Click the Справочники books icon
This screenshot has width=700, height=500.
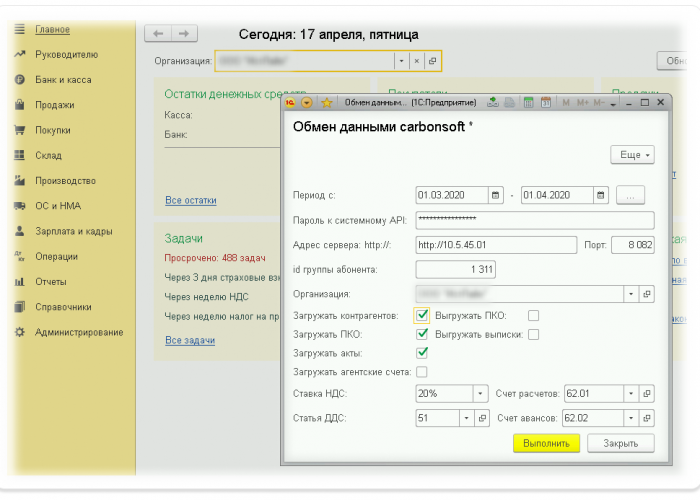coord(20,307)
